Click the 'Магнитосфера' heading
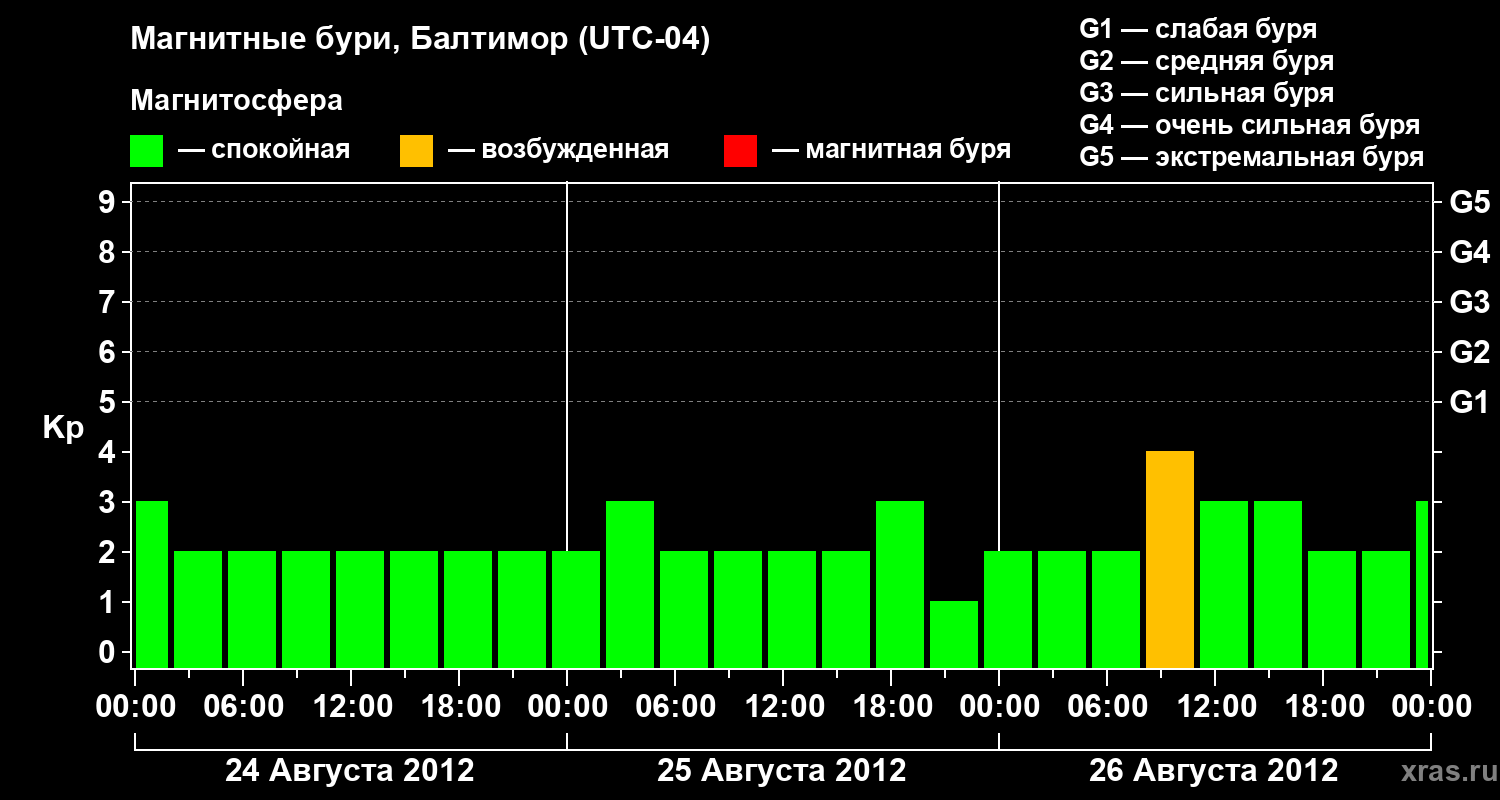1500x800 pixels. pos(237,101)
